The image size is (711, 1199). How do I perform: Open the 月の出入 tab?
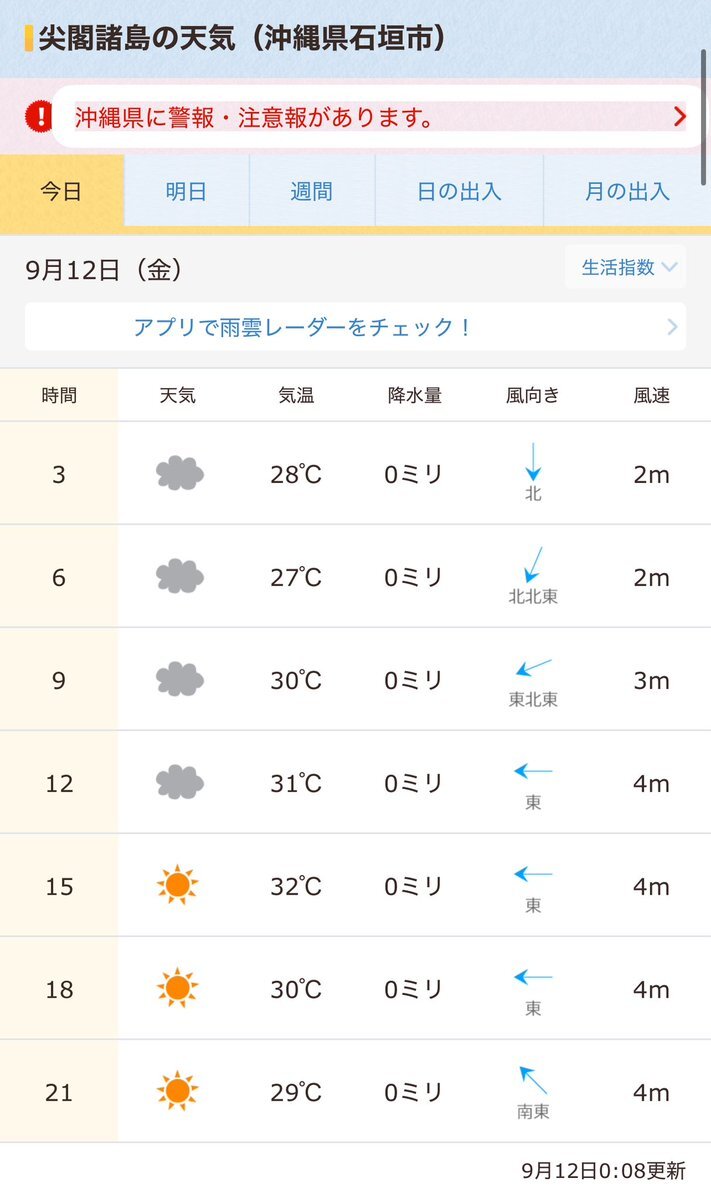[627, 191]
